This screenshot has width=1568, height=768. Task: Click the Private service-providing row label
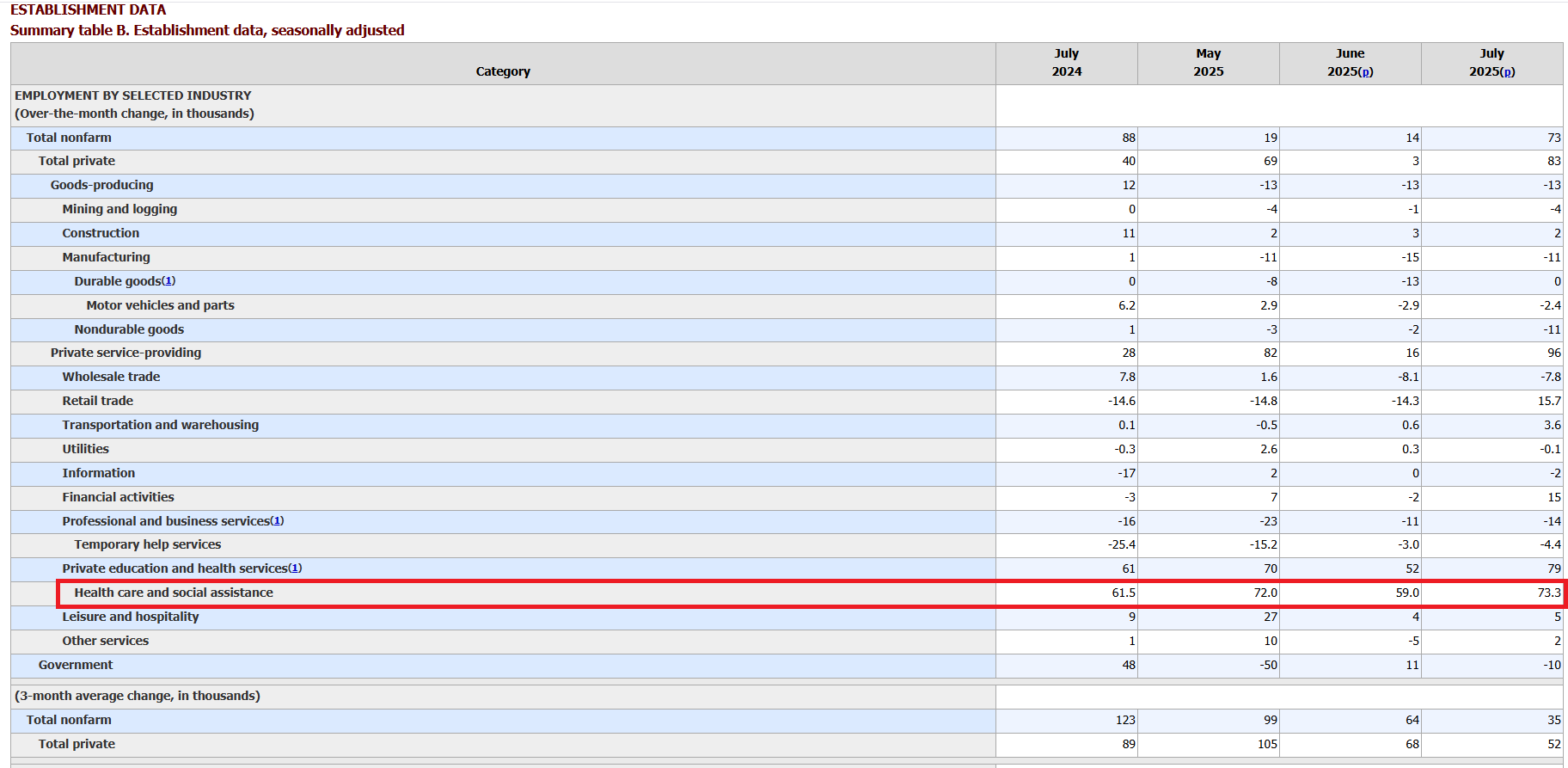point(126,353)
